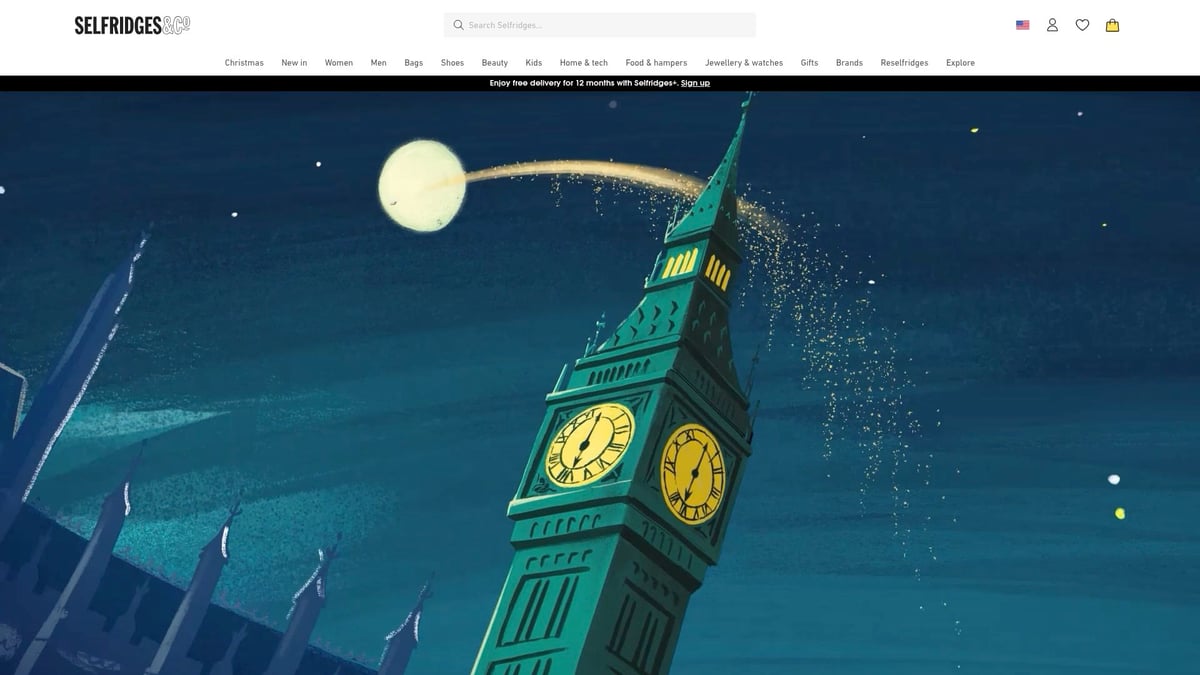The height and width of the screenshot is (675, 1200).
Task: Open Home & tech category
Action: coord(583,63)
